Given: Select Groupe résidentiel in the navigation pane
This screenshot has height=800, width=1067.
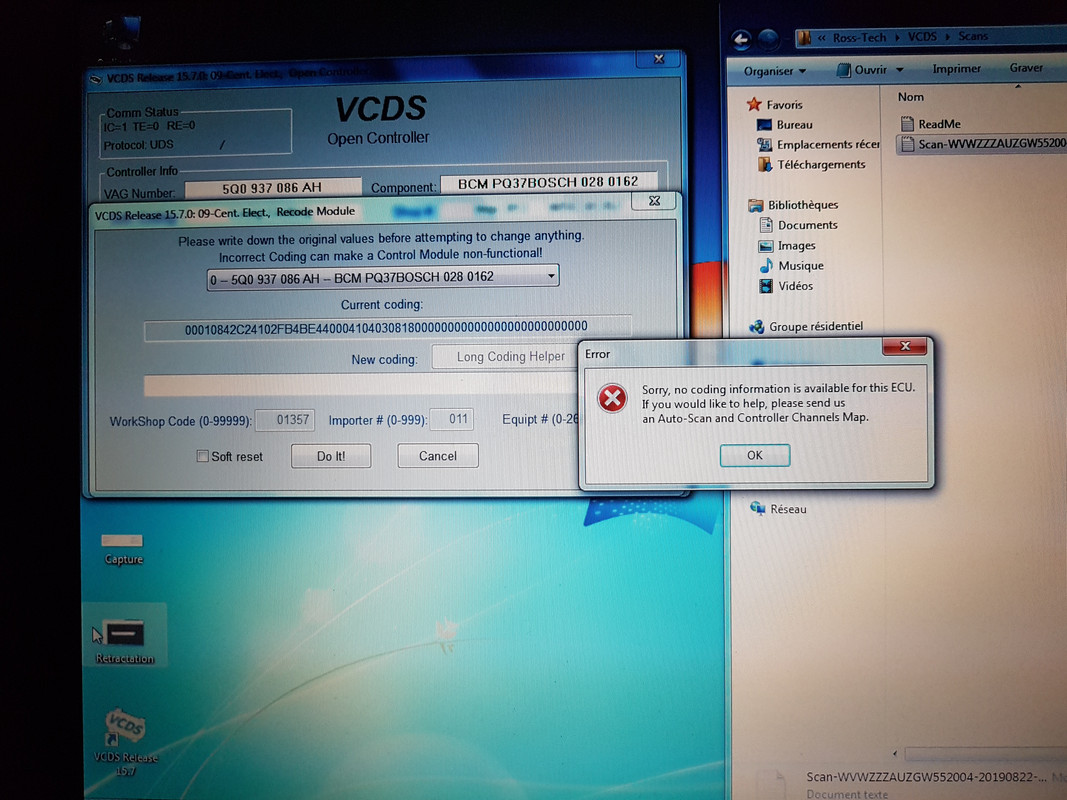Looking at the screenshot, I should click(806, 327).
